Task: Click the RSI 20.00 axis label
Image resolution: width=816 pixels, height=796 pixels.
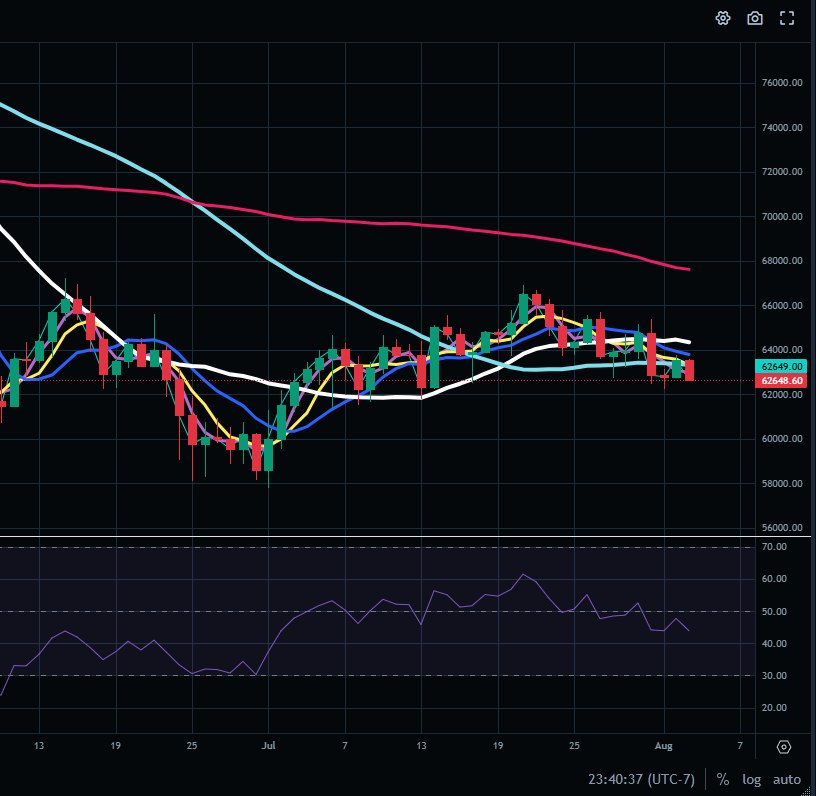Action: pos(774,708)
